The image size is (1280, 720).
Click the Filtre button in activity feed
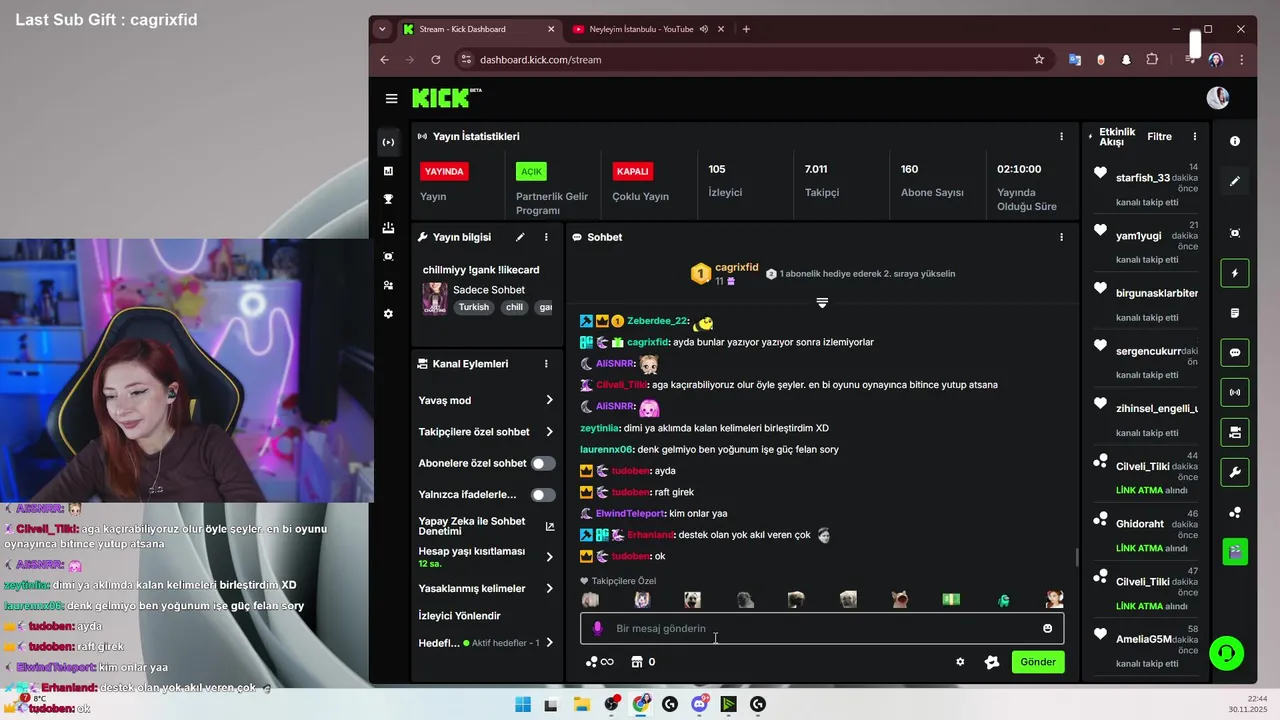pyautogui.click(x=1159, y=136)
